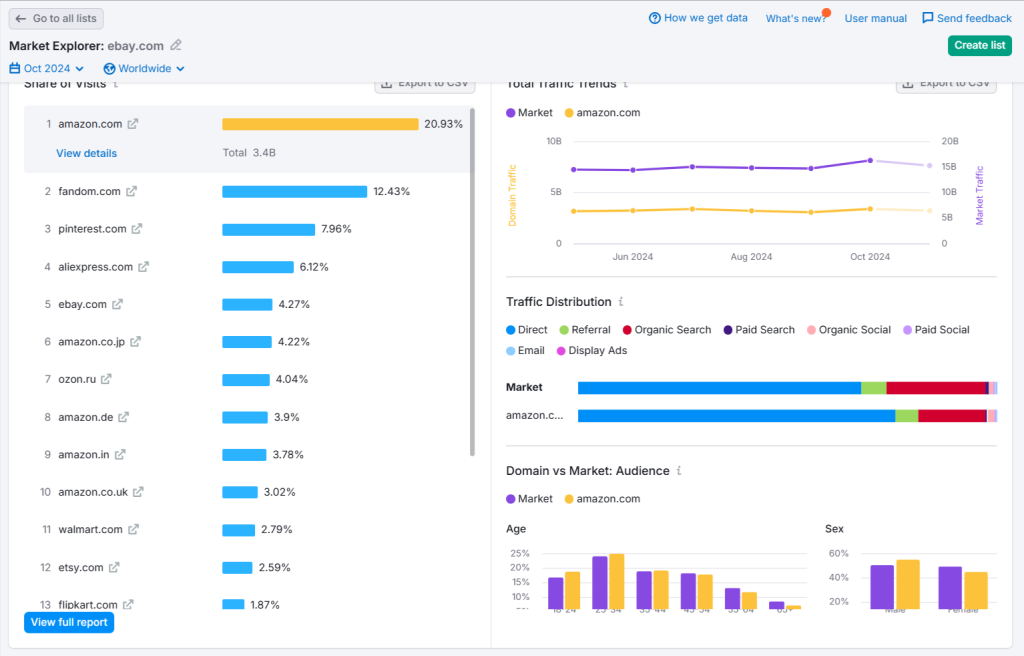Viewport: 1024px width, 656px height.
Task: Click the calendar icon beside Oct 2024
Action: [x=14, y=68]
